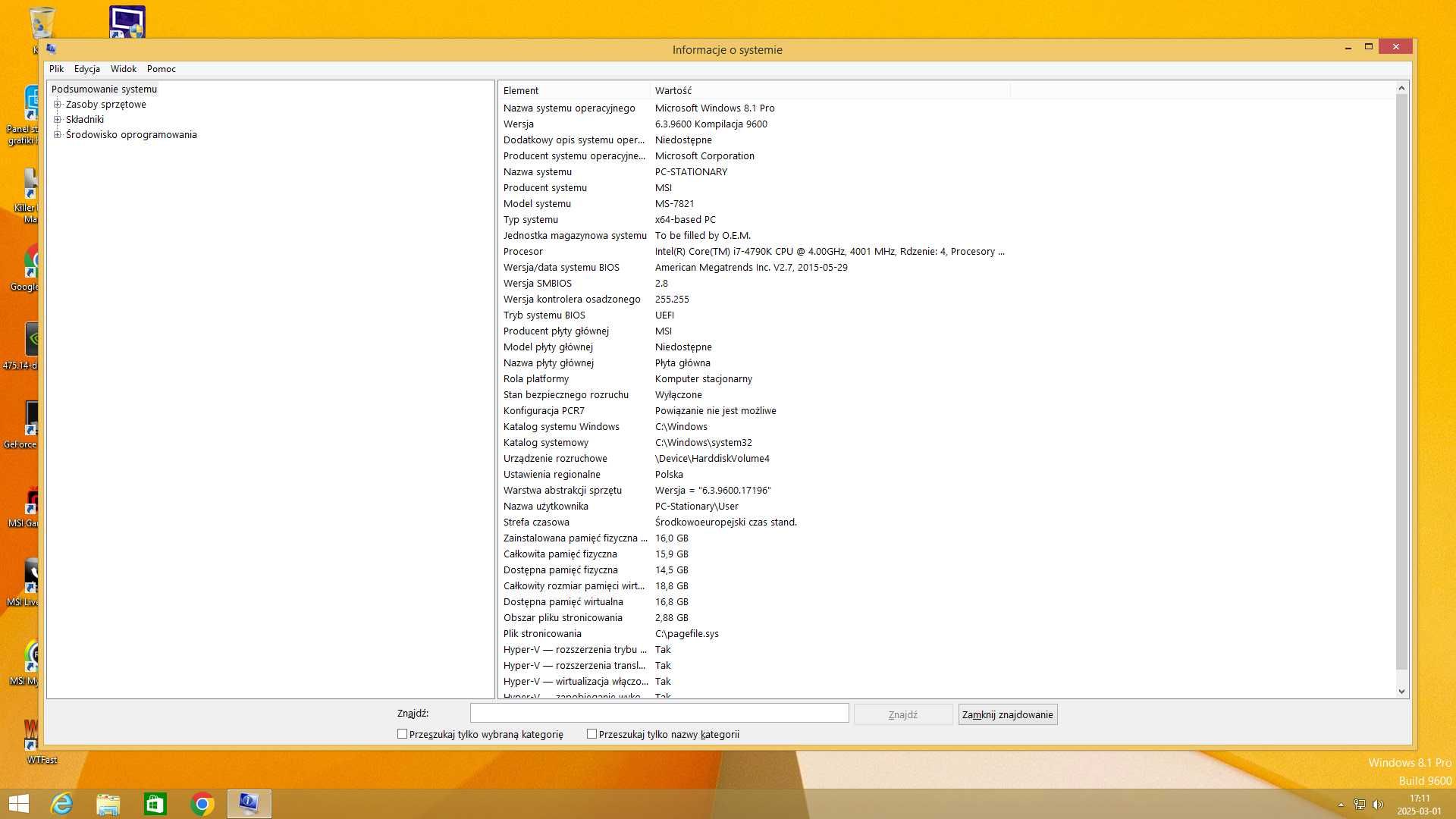Click the value MS-7821
1456x819 pixels.
pos(674,204)
